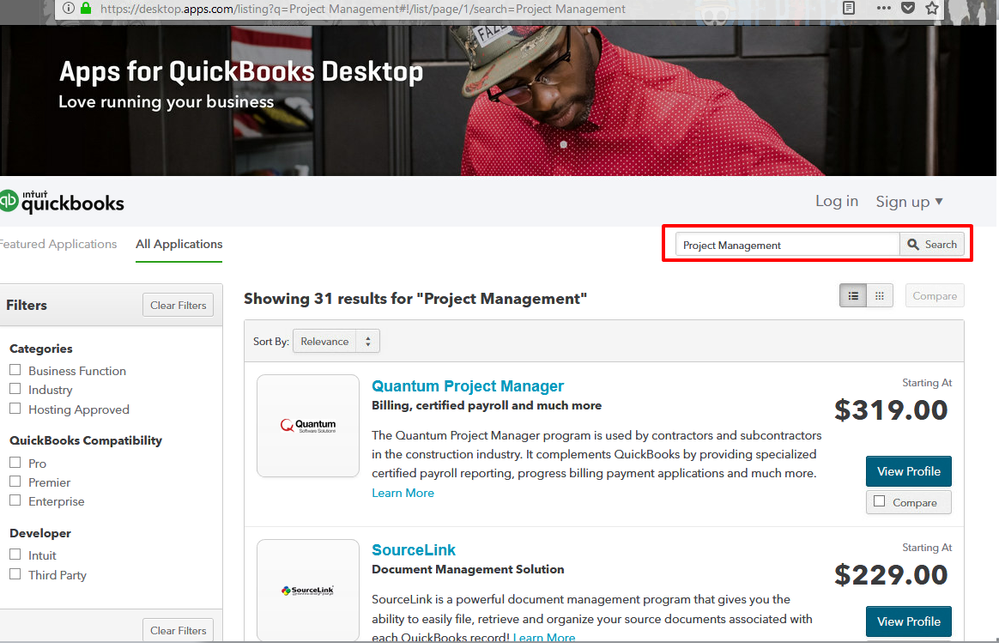Viewport: 999px width, 643px height.
Task: Click Billing, certified payroll subtitle text
Action: [x=486, y=405]
